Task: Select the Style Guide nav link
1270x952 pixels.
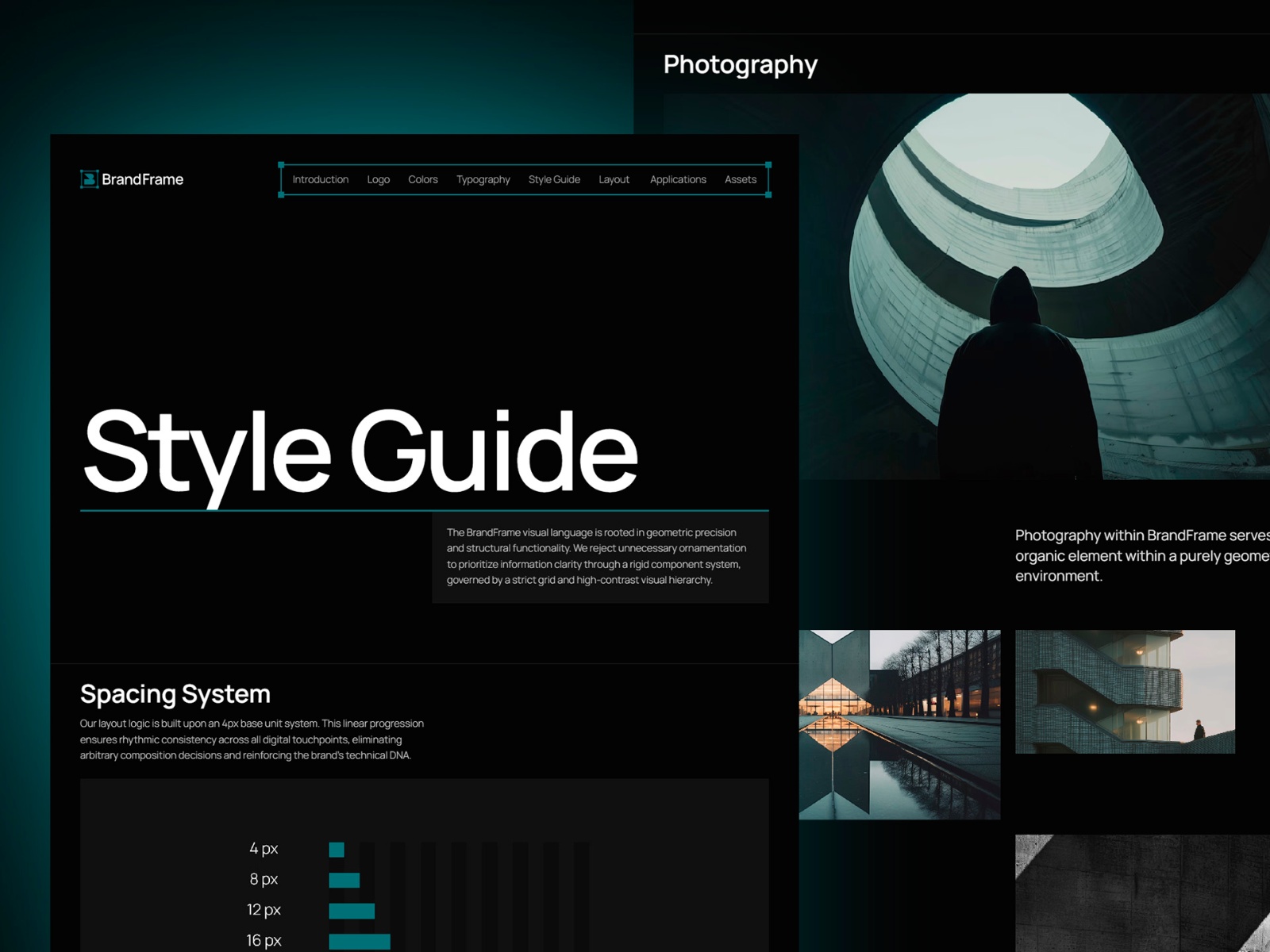Action: point(553,179)
